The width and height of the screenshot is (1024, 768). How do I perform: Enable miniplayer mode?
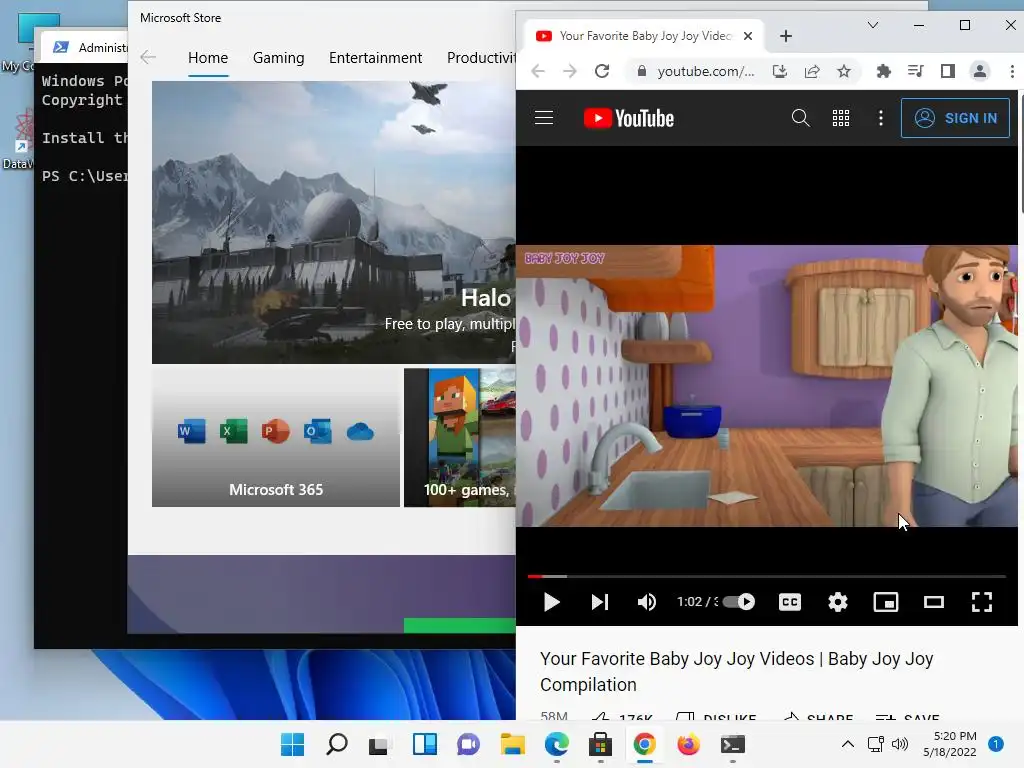click(886, 602)
